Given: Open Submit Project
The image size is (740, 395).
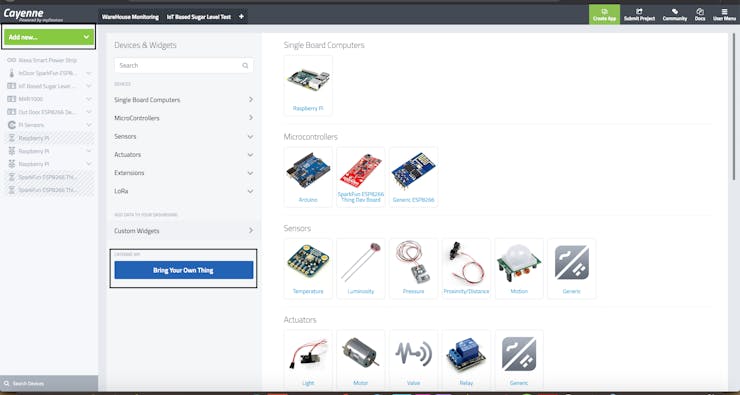Looking at the screenshot, I should click(639, 15).
